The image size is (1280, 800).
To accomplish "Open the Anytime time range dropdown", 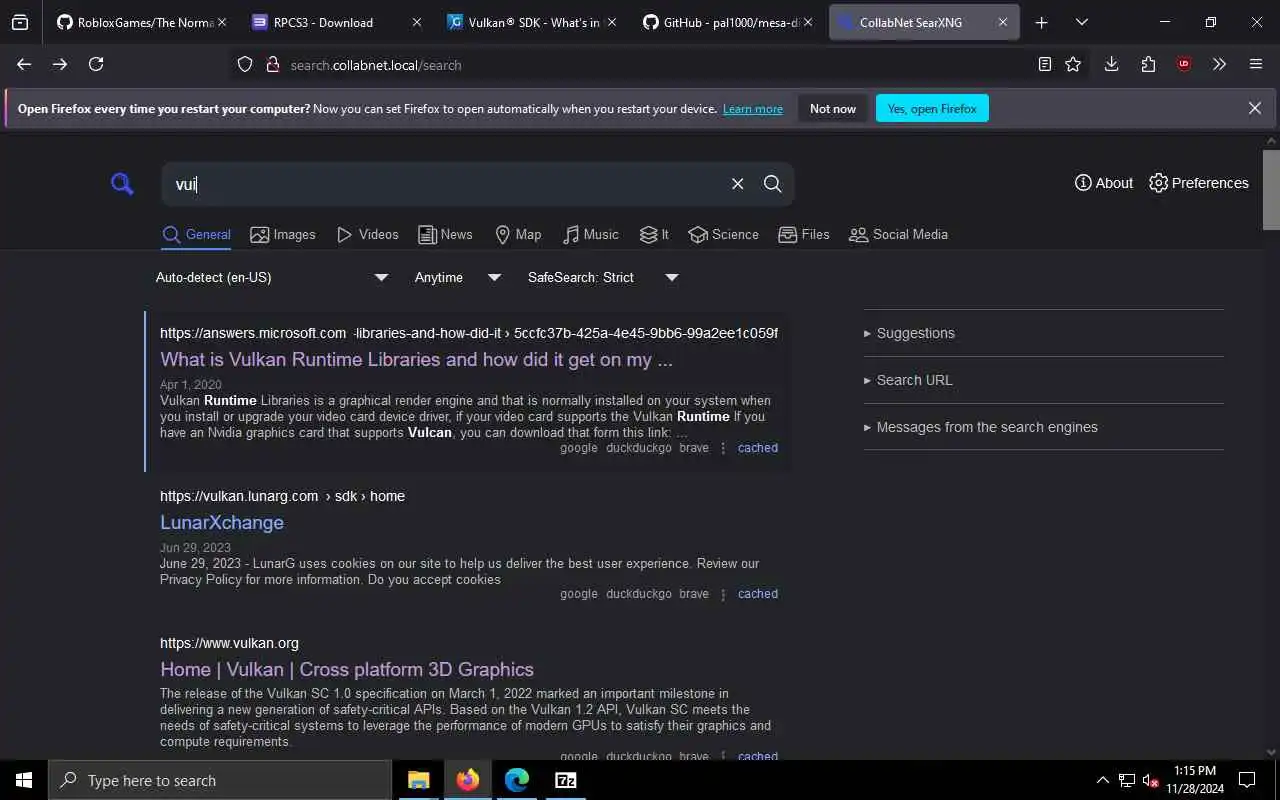I will (458, 277).
